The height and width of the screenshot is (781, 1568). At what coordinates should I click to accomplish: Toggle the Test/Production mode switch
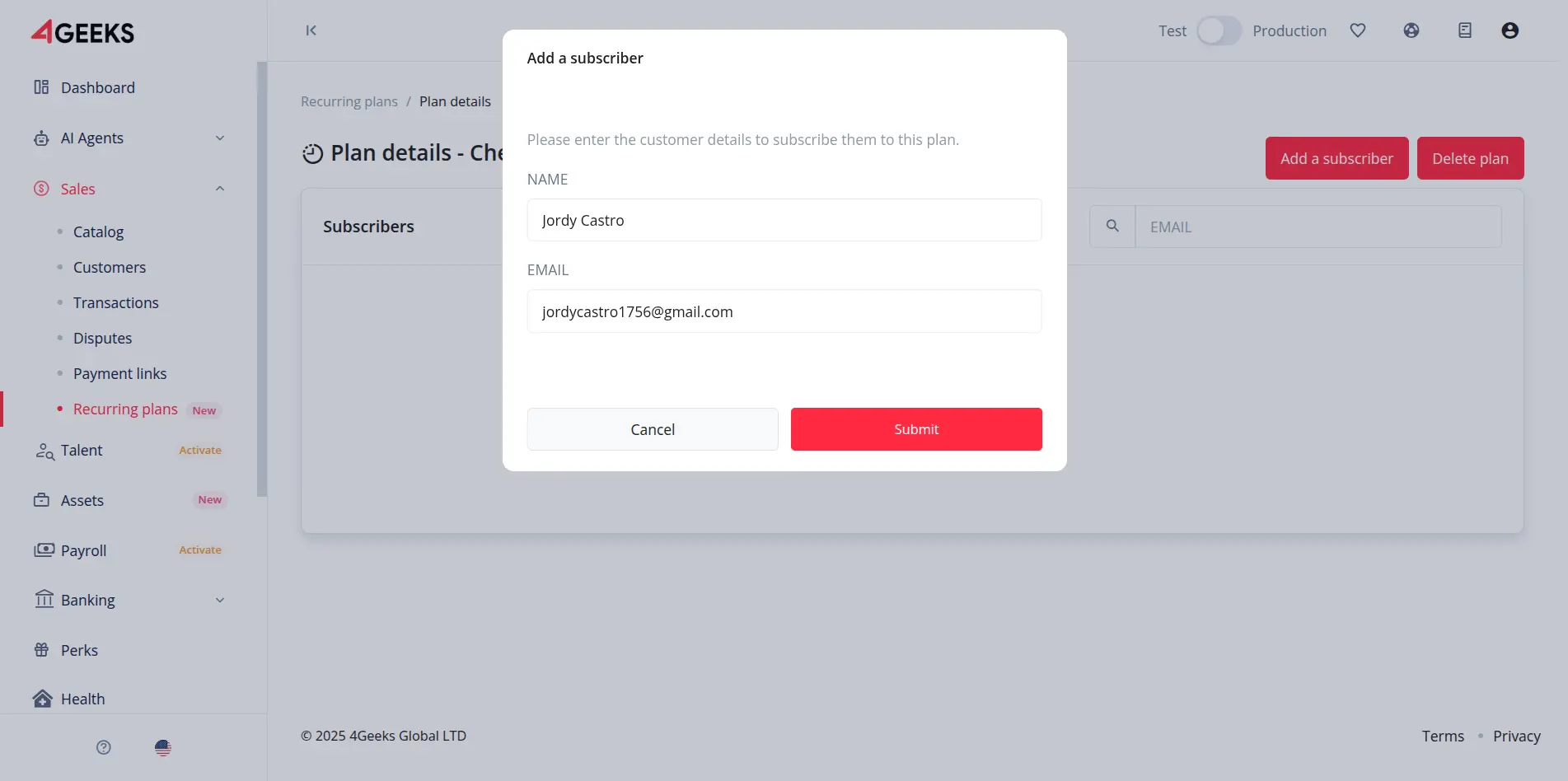point(1219,30)
